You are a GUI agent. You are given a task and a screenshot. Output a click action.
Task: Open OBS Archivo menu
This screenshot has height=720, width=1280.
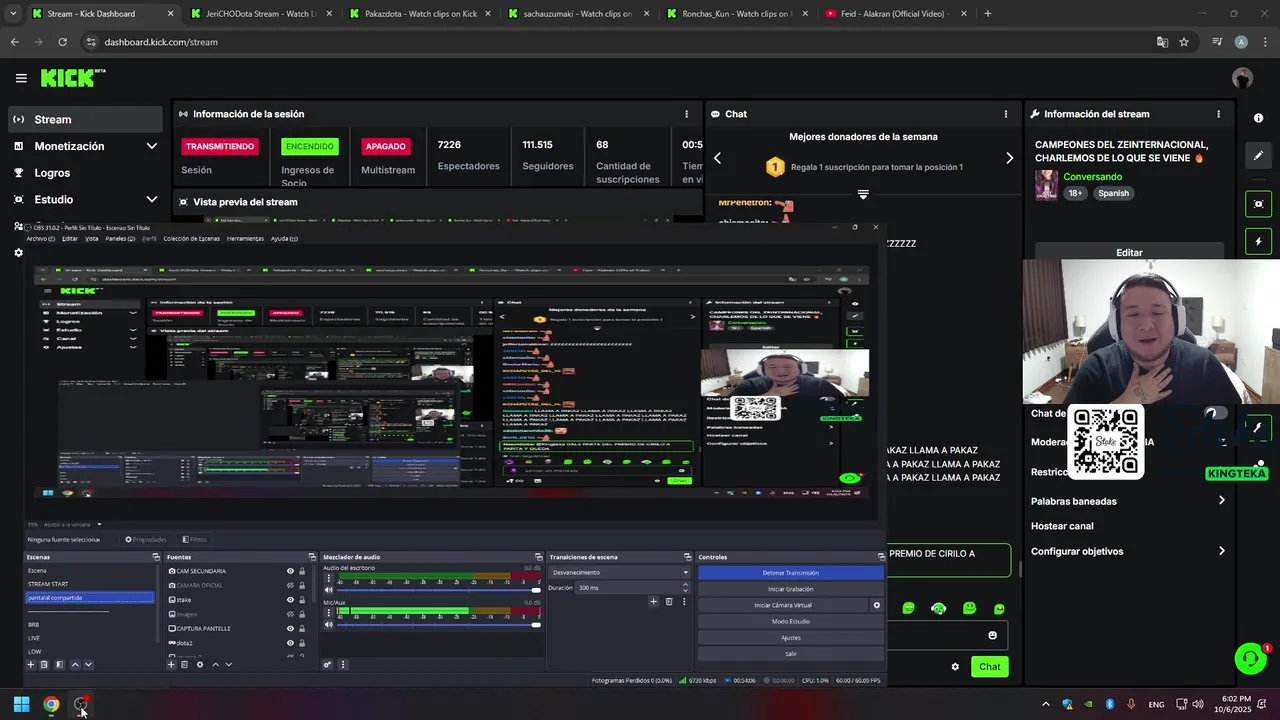(x=40, y=239)
